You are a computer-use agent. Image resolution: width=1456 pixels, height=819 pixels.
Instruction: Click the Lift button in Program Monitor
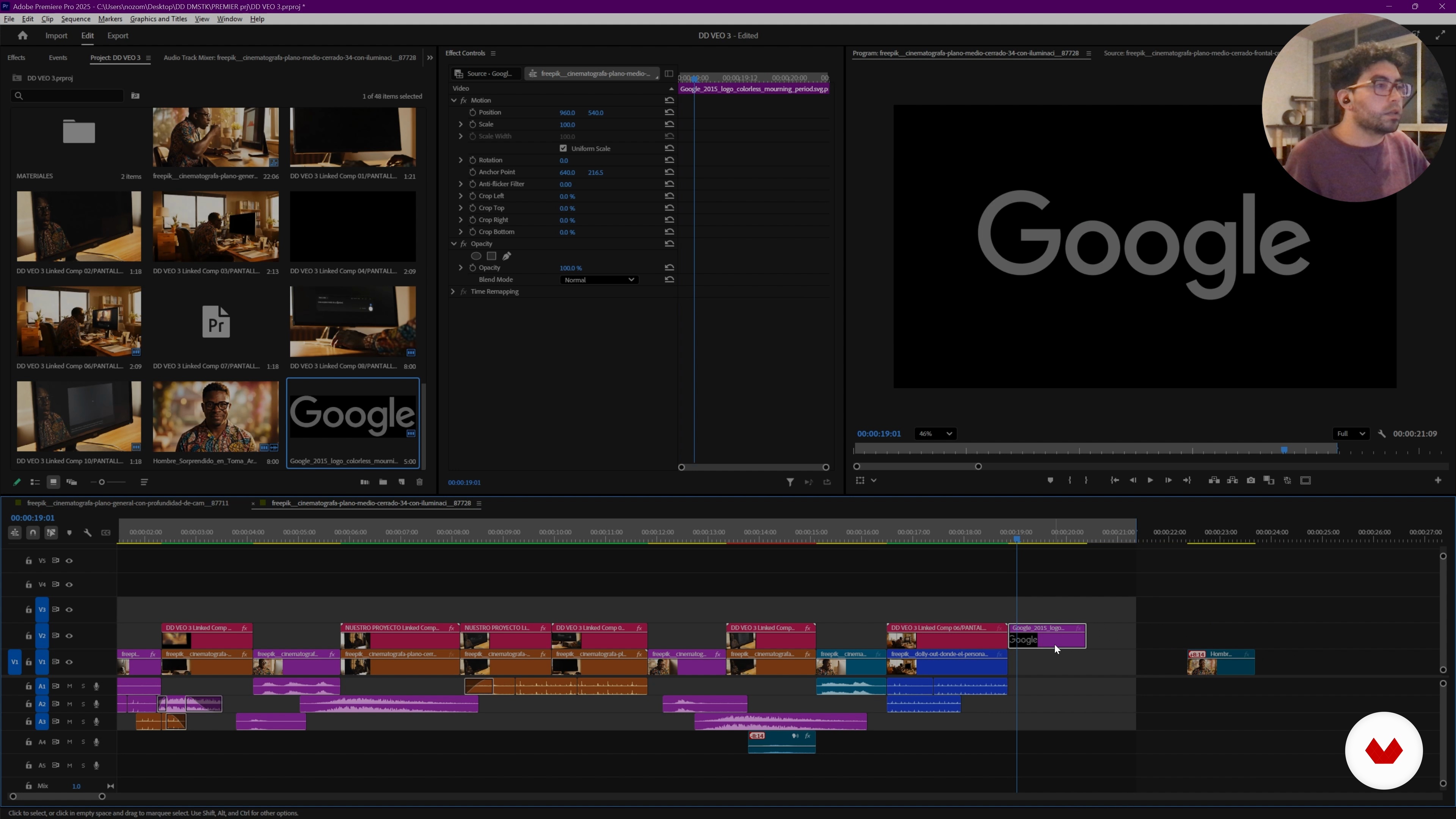tap(1213, 480)
